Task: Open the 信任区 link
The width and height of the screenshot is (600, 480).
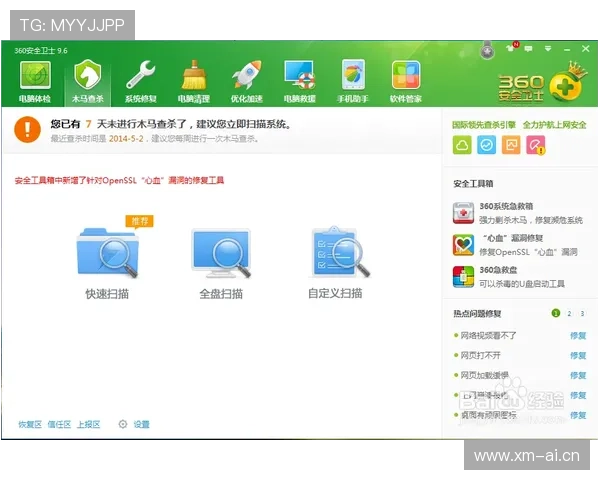Action: 59,424
